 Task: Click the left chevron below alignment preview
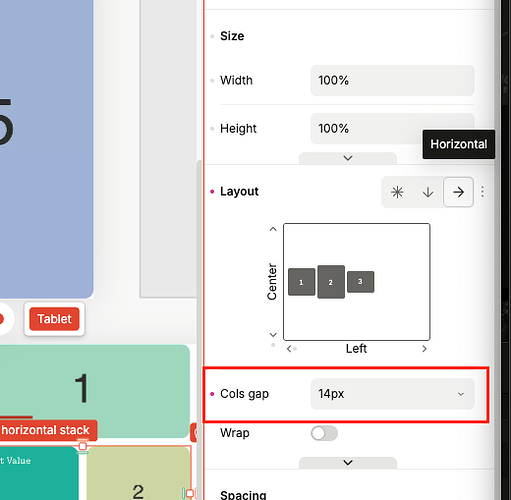tap(289, 349)
